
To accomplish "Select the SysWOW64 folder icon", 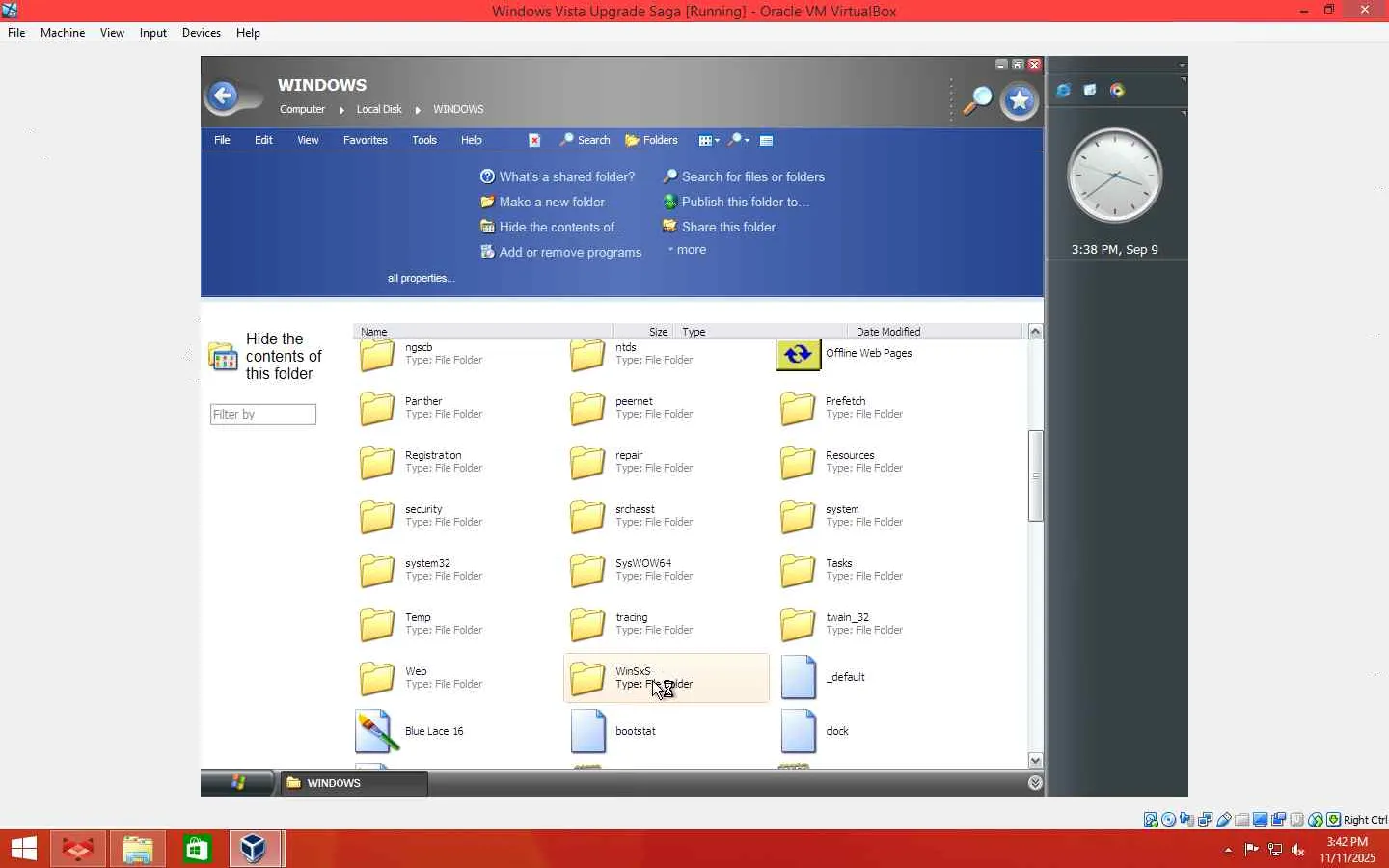I will click(587, 570).
